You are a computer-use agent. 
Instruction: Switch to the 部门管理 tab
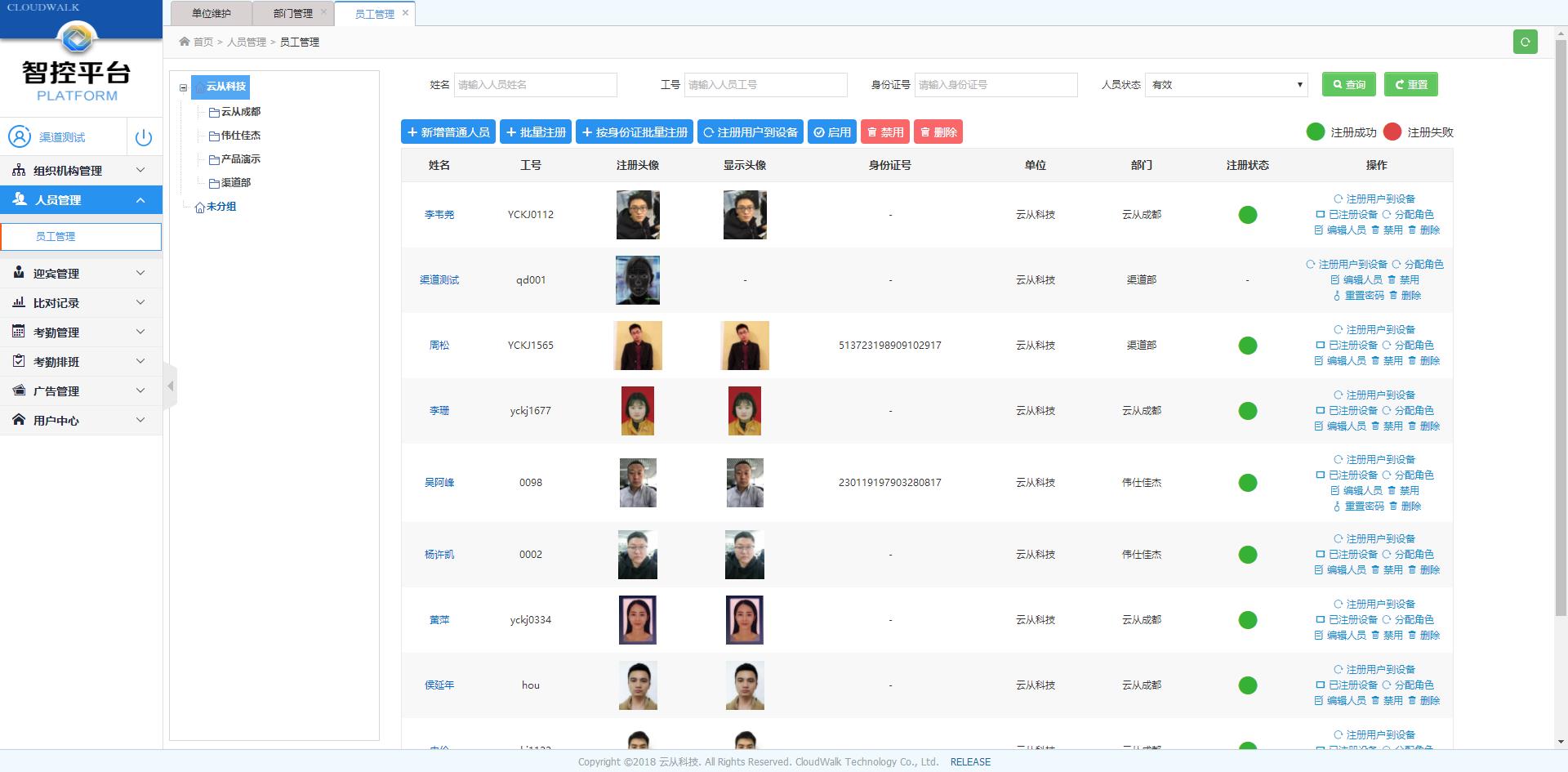(x=292, y=14)
